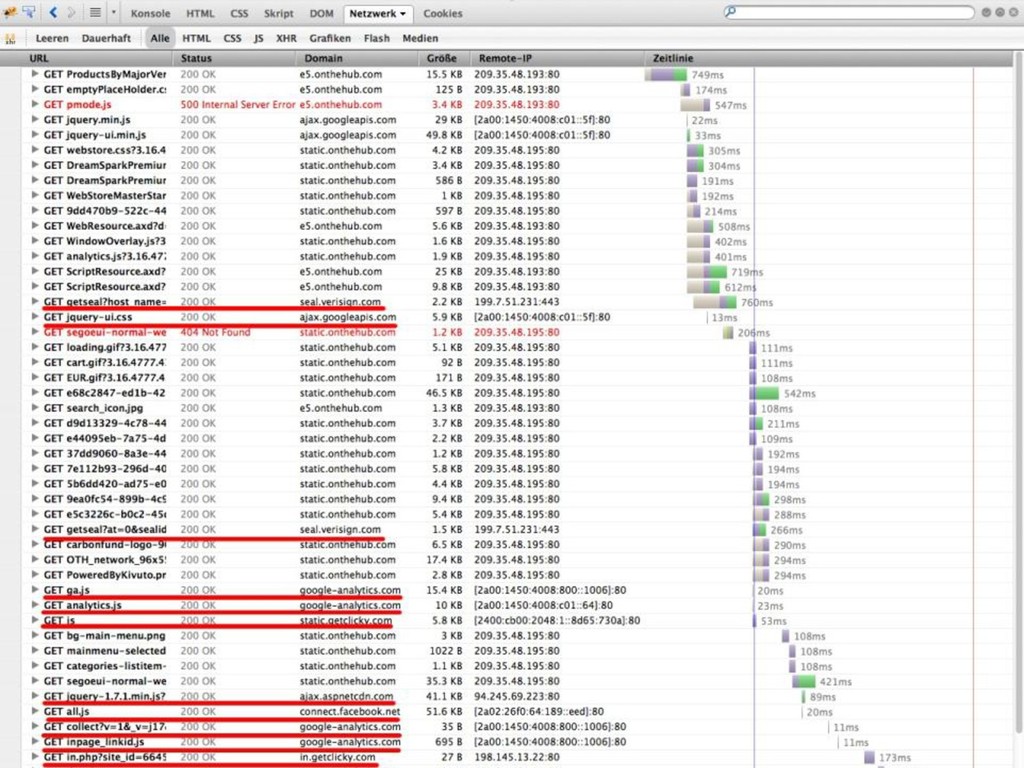The image size is (1024, 768).
Task: Filter requests by Flash
Action: coord(377,39)
